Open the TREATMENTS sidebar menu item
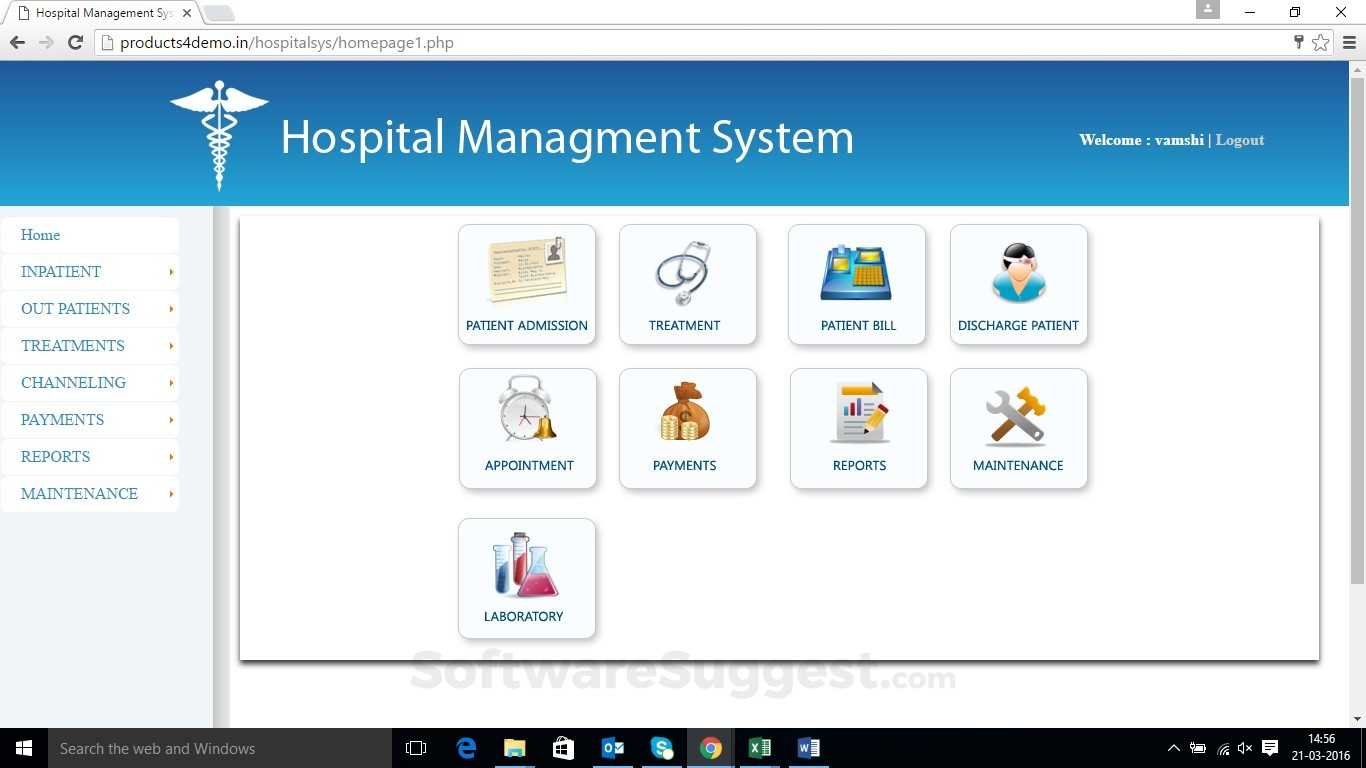Viewport: 1366px width, 768px height. [72, 346]
